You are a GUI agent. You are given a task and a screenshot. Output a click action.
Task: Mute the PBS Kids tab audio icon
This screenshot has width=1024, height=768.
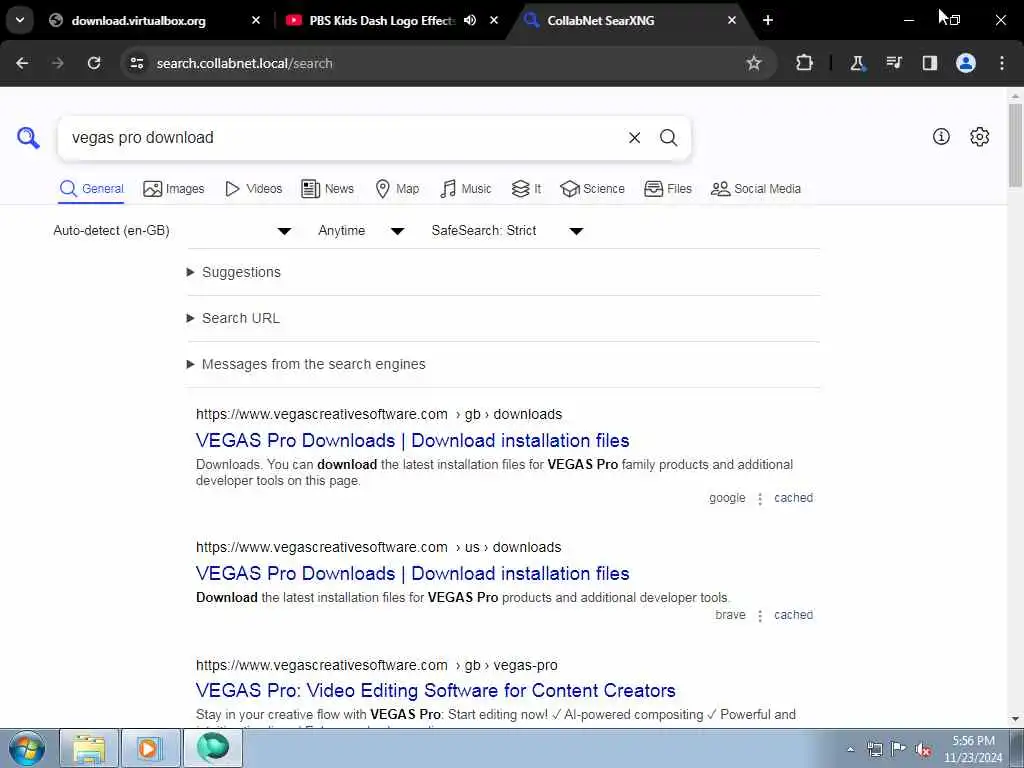470,20
